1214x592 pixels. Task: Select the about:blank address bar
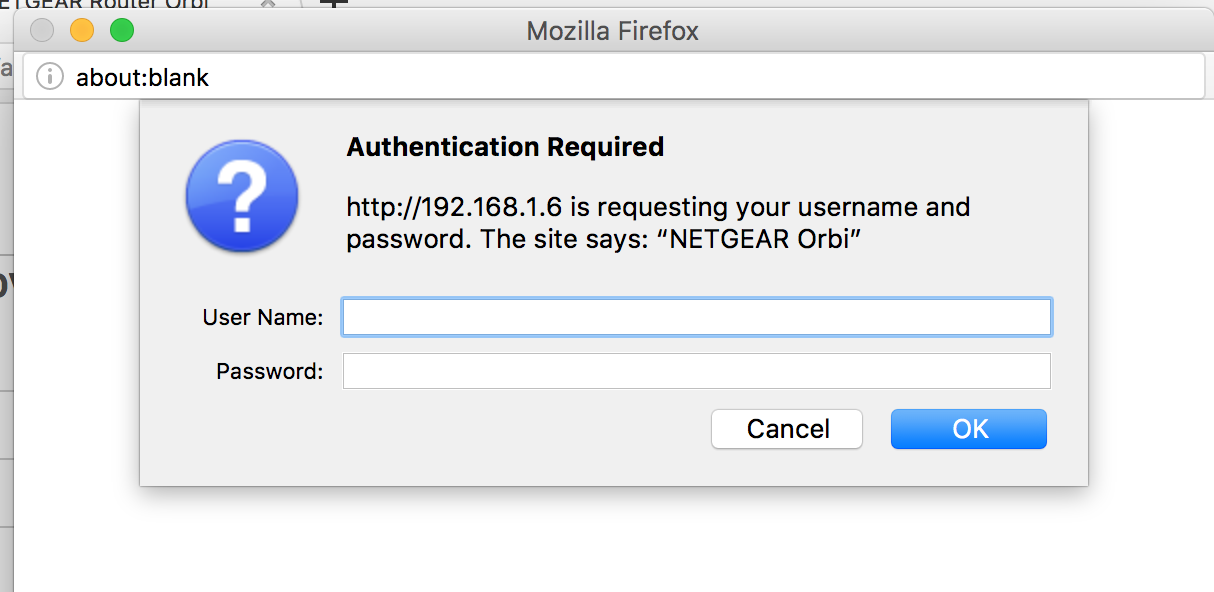(x=600, y=77)
